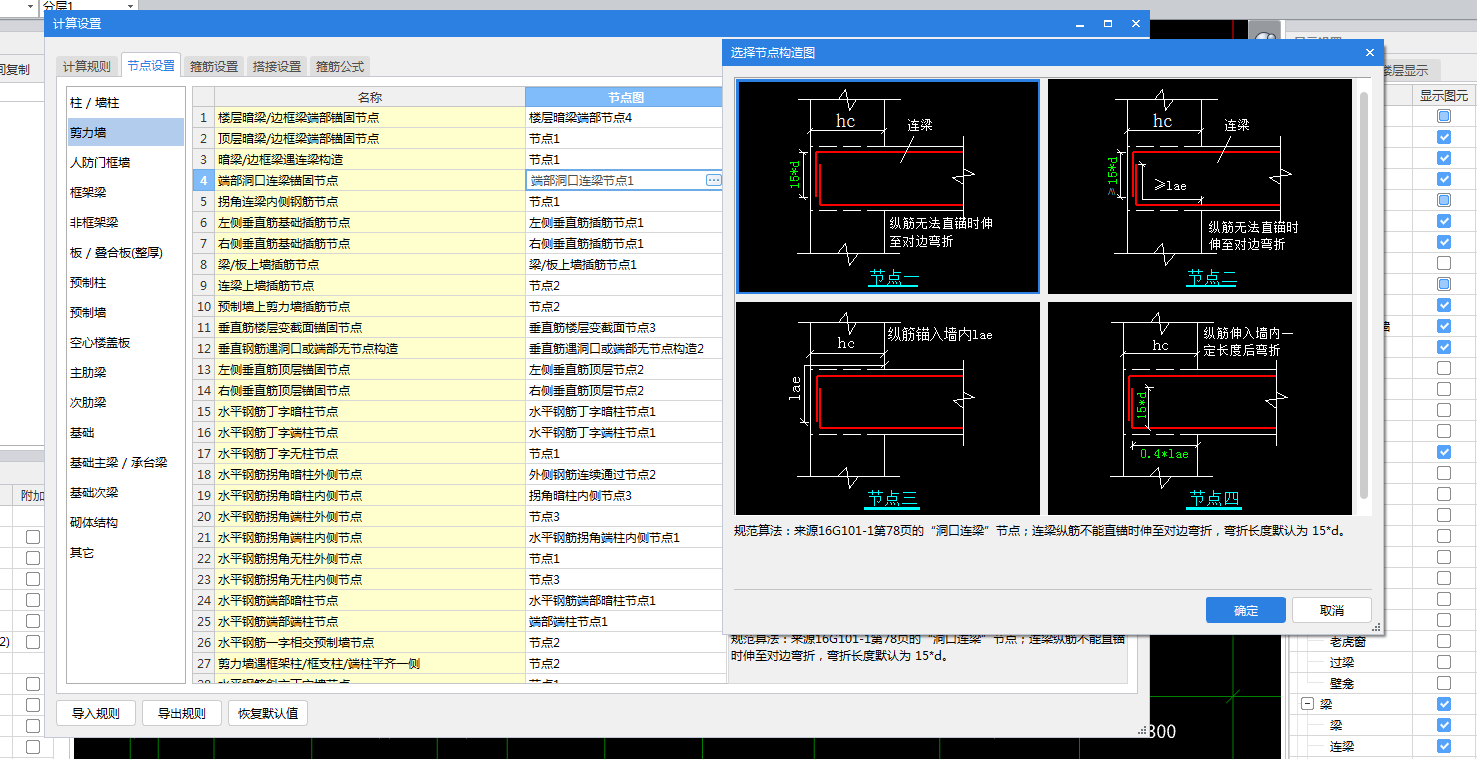This screenshot has height=759, width=1477.
Task: Click the 节点图 column header
Action: coord(626,97)
